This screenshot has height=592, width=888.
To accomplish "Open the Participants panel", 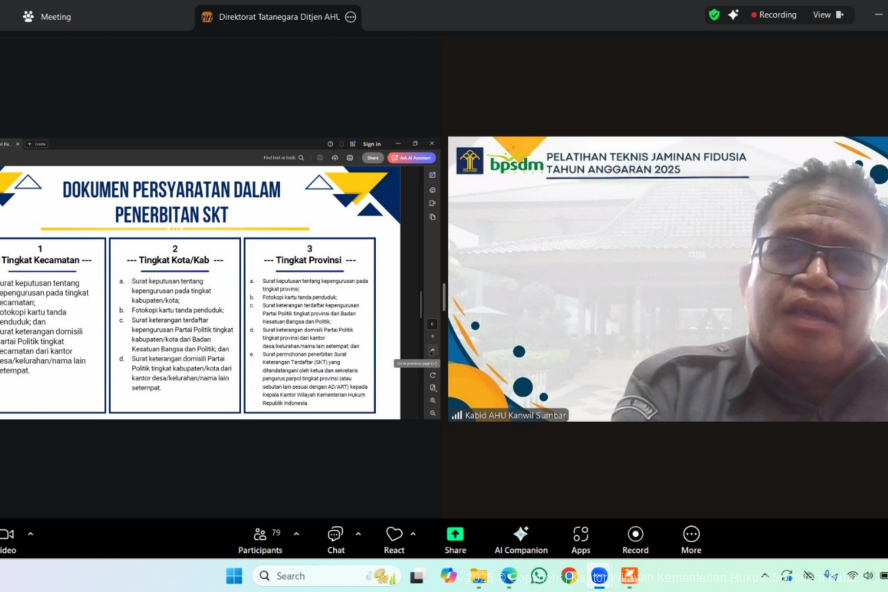I will coord(260,539).
